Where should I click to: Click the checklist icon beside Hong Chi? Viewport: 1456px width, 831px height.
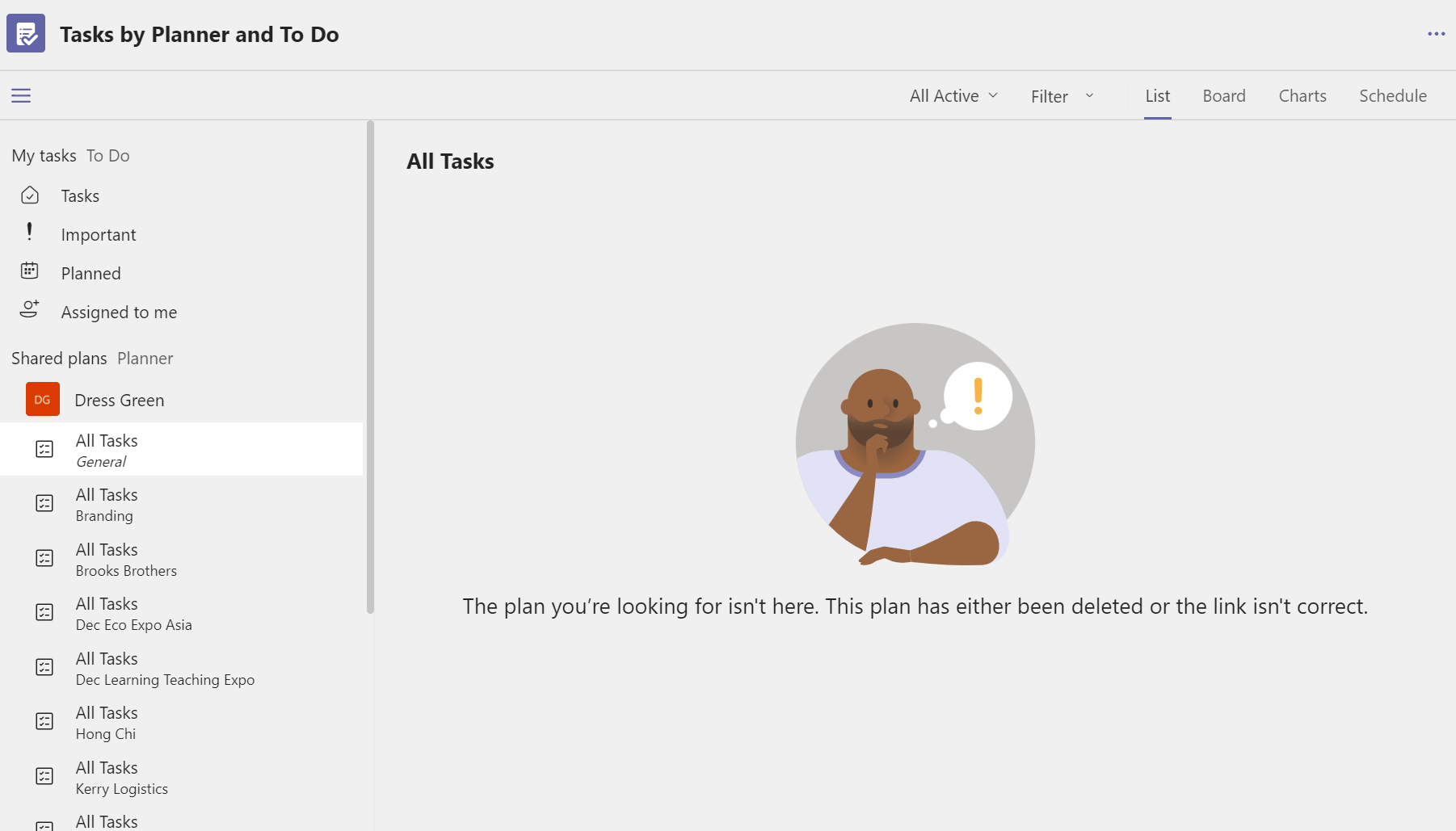44,721
